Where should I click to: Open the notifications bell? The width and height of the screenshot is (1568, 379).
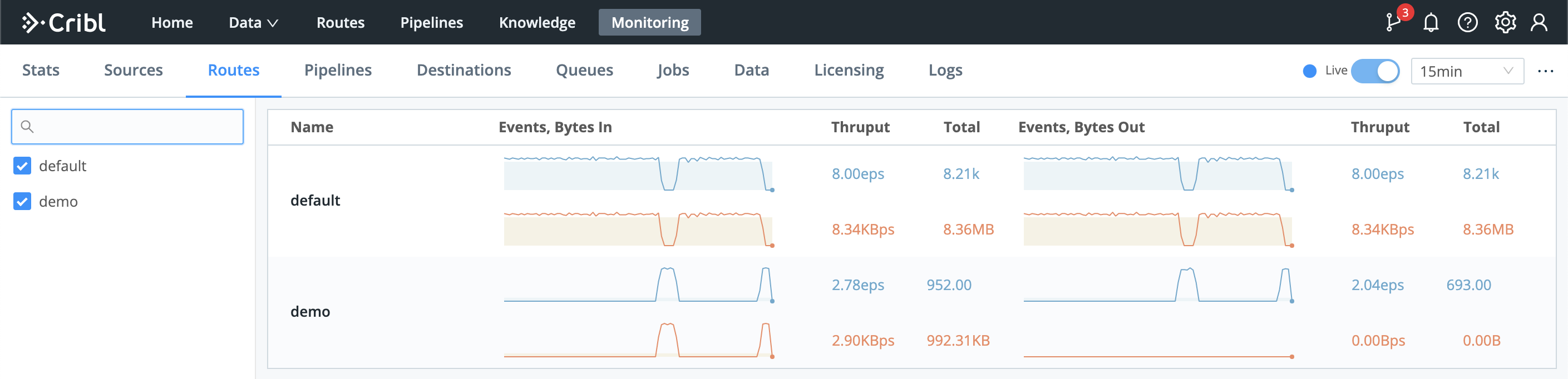[x=1431, y=23]
